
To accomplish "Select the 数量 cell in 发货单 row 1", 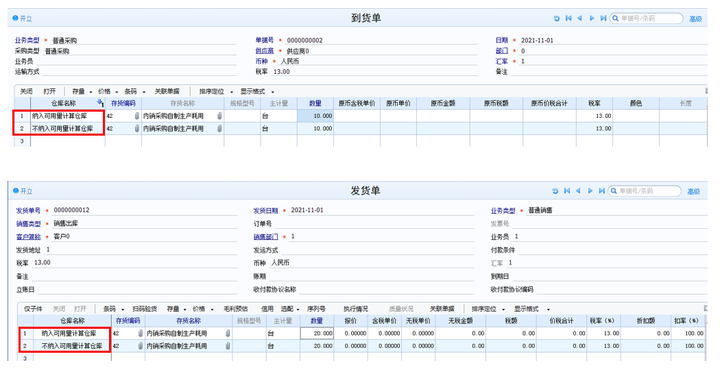I will tap(317, 333).
